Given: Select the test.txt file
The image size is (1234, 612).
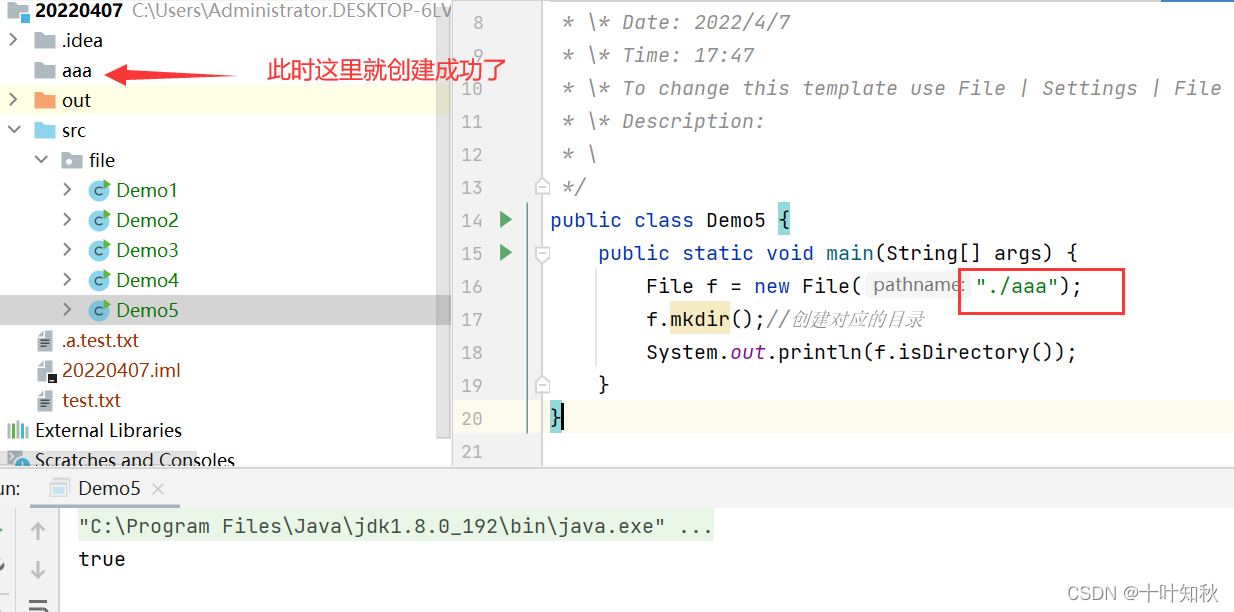Looking at the screenshot, I should click(x=91, y=400).
